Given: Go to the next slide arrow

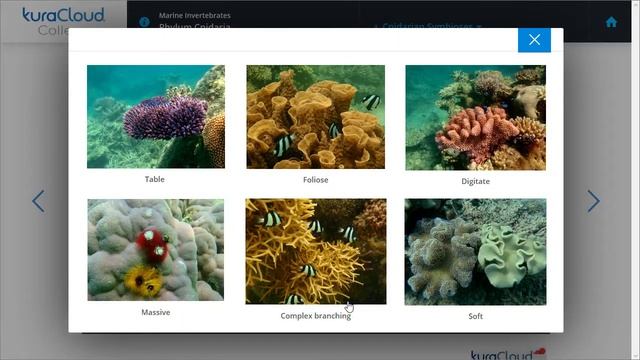Looking at the screenshot, I should [593, 201].
